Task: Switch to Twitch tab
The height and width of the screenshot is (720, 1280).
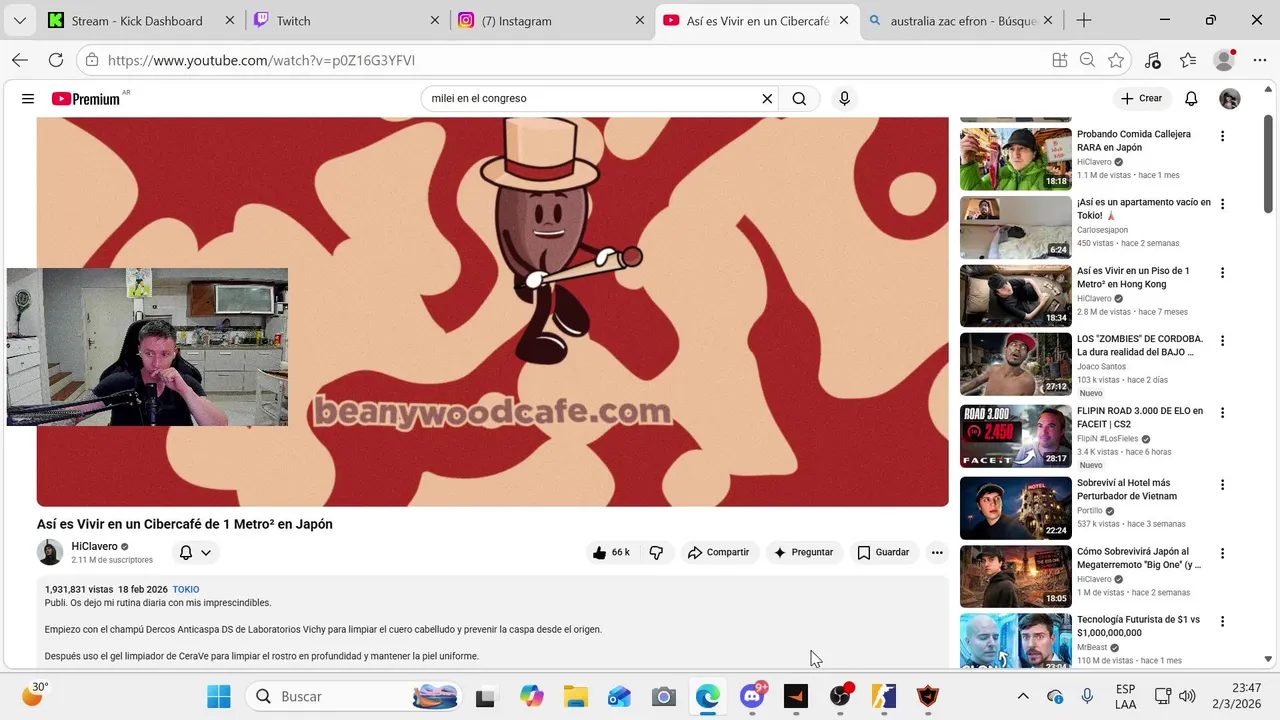Action: (x=345, y=20)
